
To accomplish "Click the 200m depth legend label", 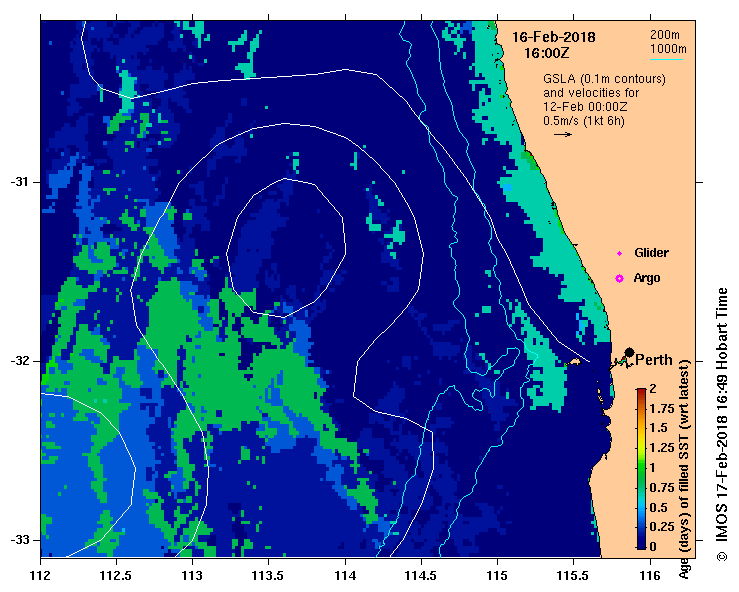I will [x=665, y=35].
